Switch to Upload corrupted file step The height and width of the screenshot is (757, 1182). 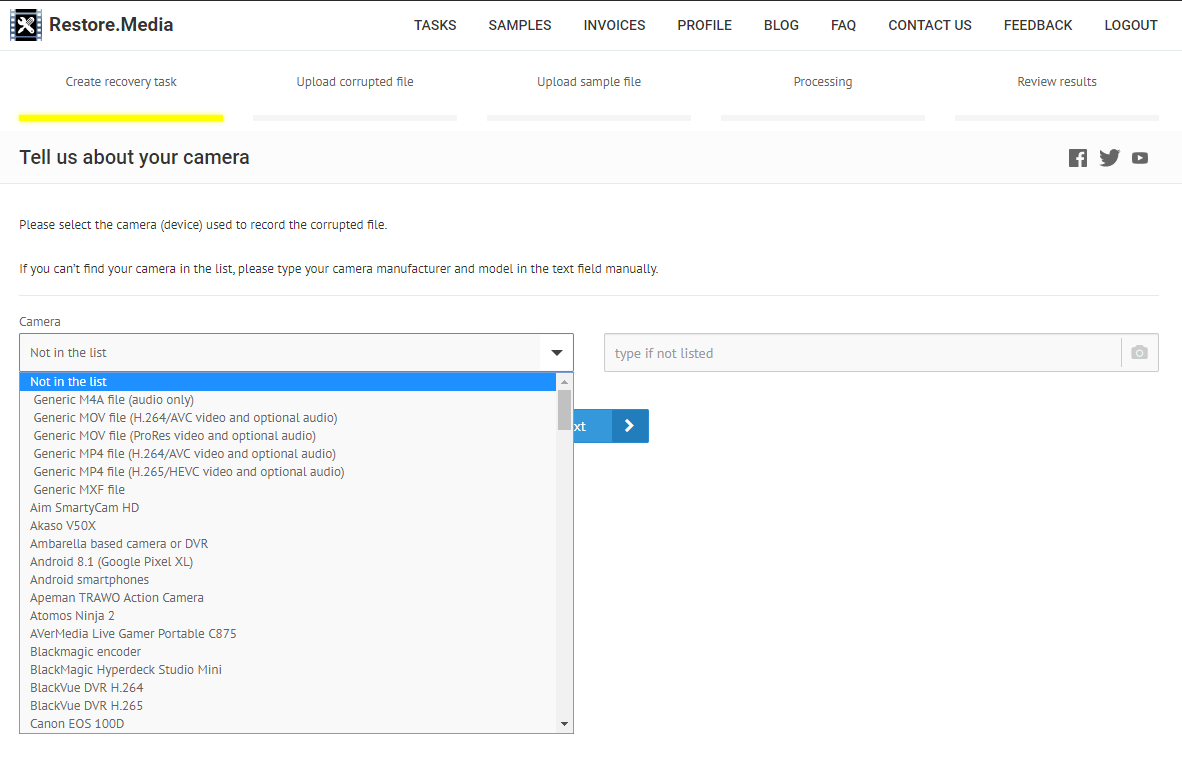click(354, 82)
